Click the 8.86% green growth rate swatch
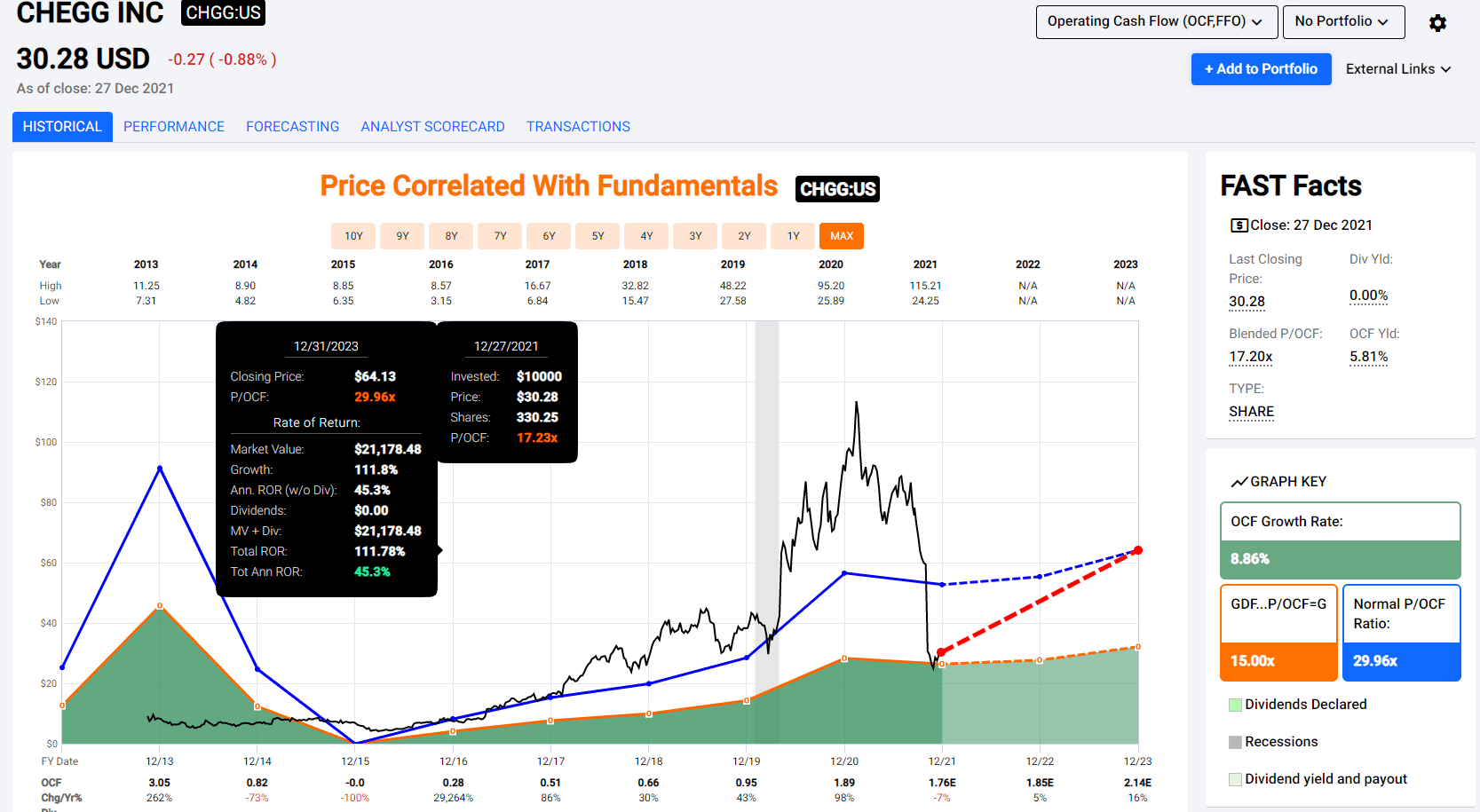The image size is (1480, 812). (1341, 559)
